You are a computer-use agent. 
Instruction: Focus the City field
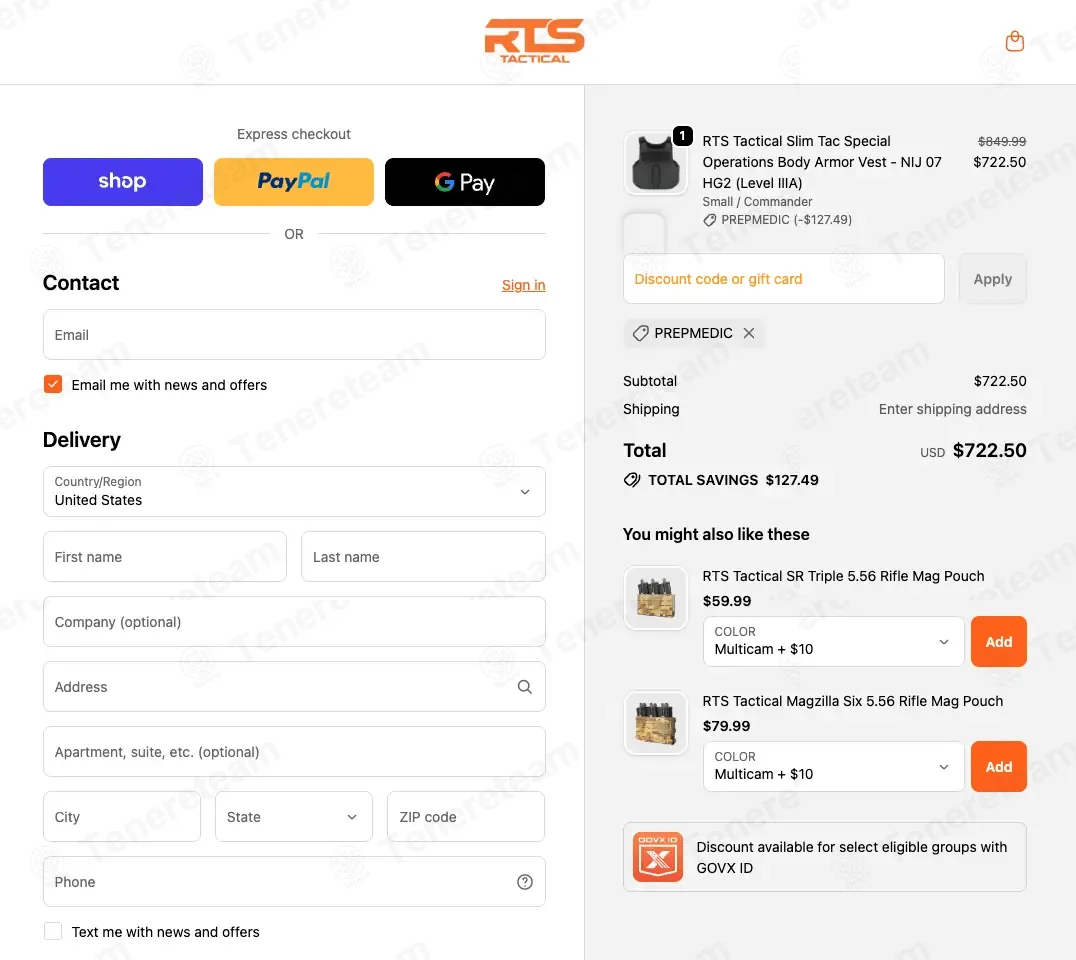pyautogui.click(x=121, y=817)
